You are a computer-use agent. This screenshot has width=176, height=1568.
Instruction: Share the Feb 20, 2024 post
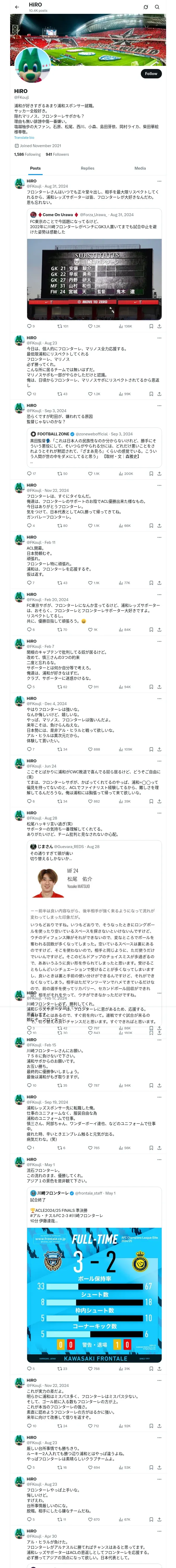[159, 630]
